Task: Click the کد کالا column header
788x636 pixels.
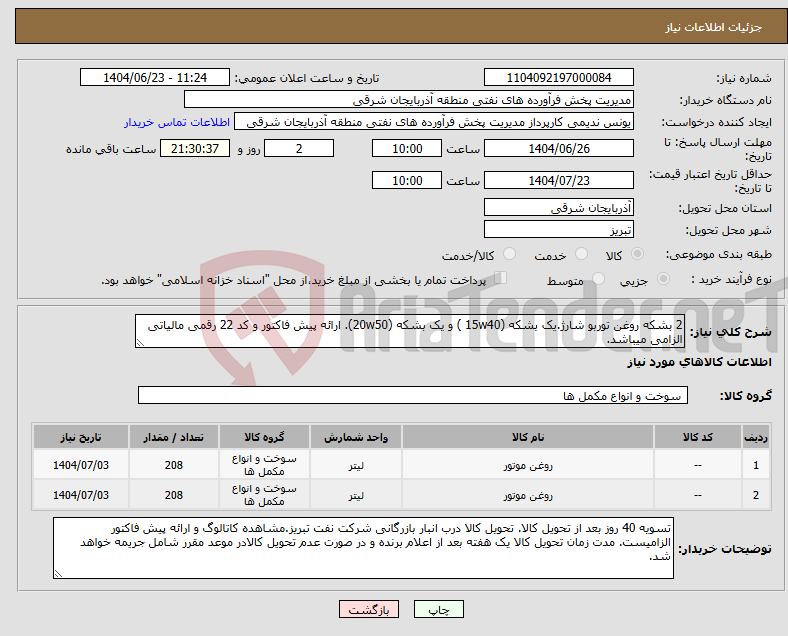Action: pyautogui.click(x=698, y=437)
